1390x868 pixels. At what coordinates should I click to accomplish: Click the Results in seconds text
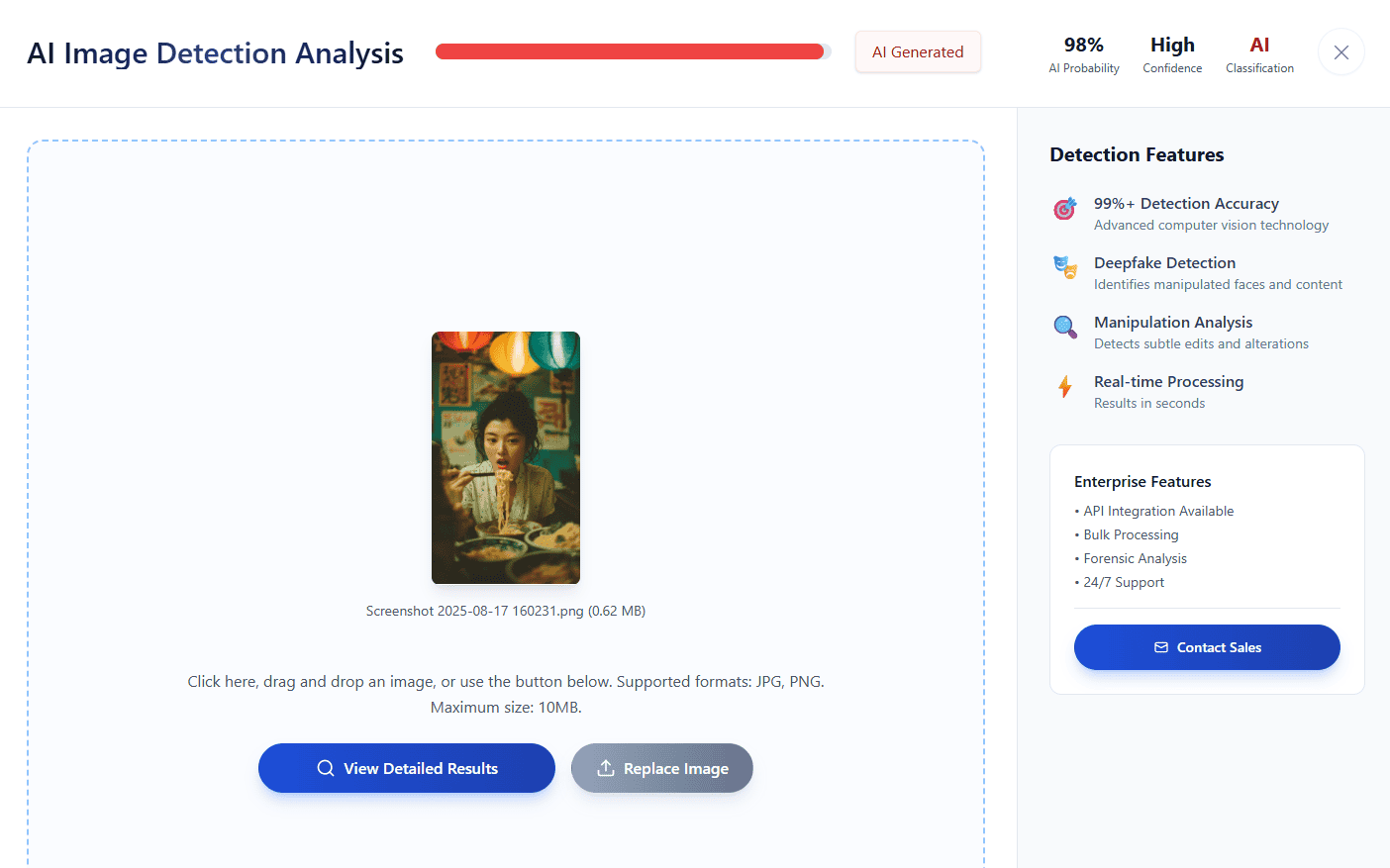[x=1149, y=403]
